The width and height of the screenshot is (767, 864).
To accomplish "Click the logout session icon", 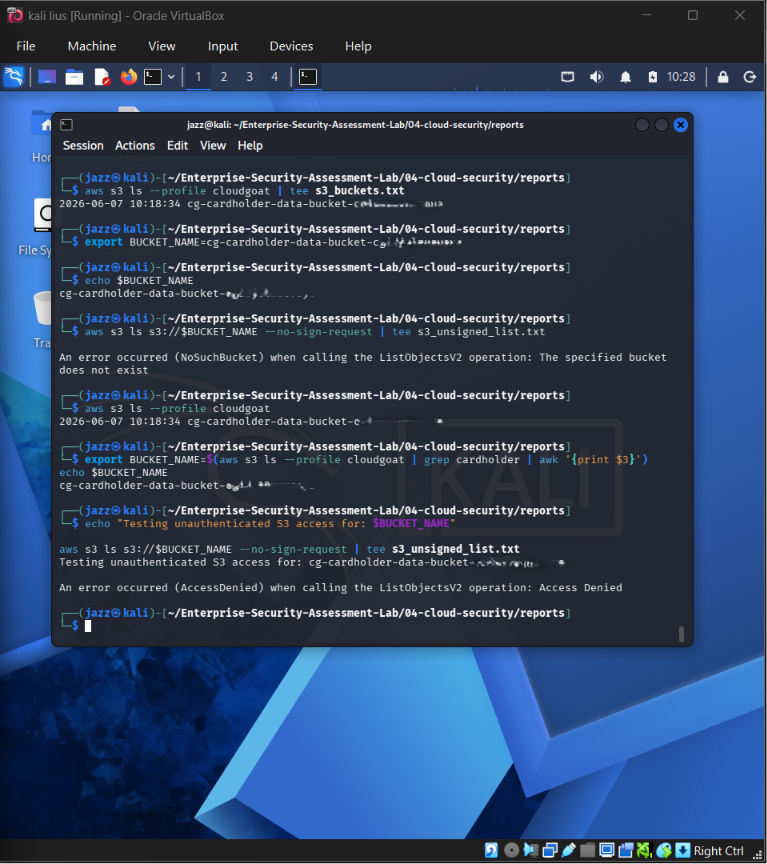I will tap(750, 77).
